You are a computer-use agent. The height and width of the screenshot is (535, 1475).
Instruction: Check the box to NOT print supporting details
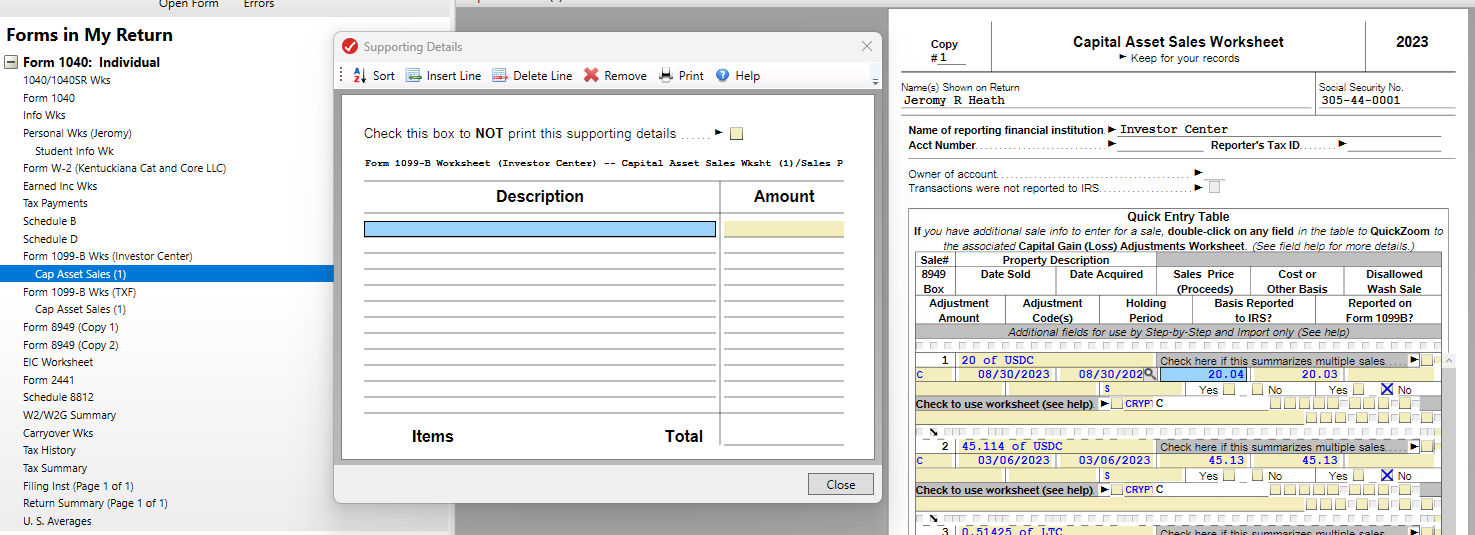(737, 134)
